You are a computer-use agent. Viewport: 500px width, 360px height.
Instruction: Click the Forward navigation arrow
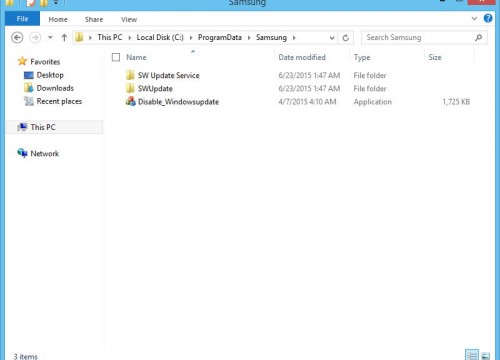click(x=35, y=37)
